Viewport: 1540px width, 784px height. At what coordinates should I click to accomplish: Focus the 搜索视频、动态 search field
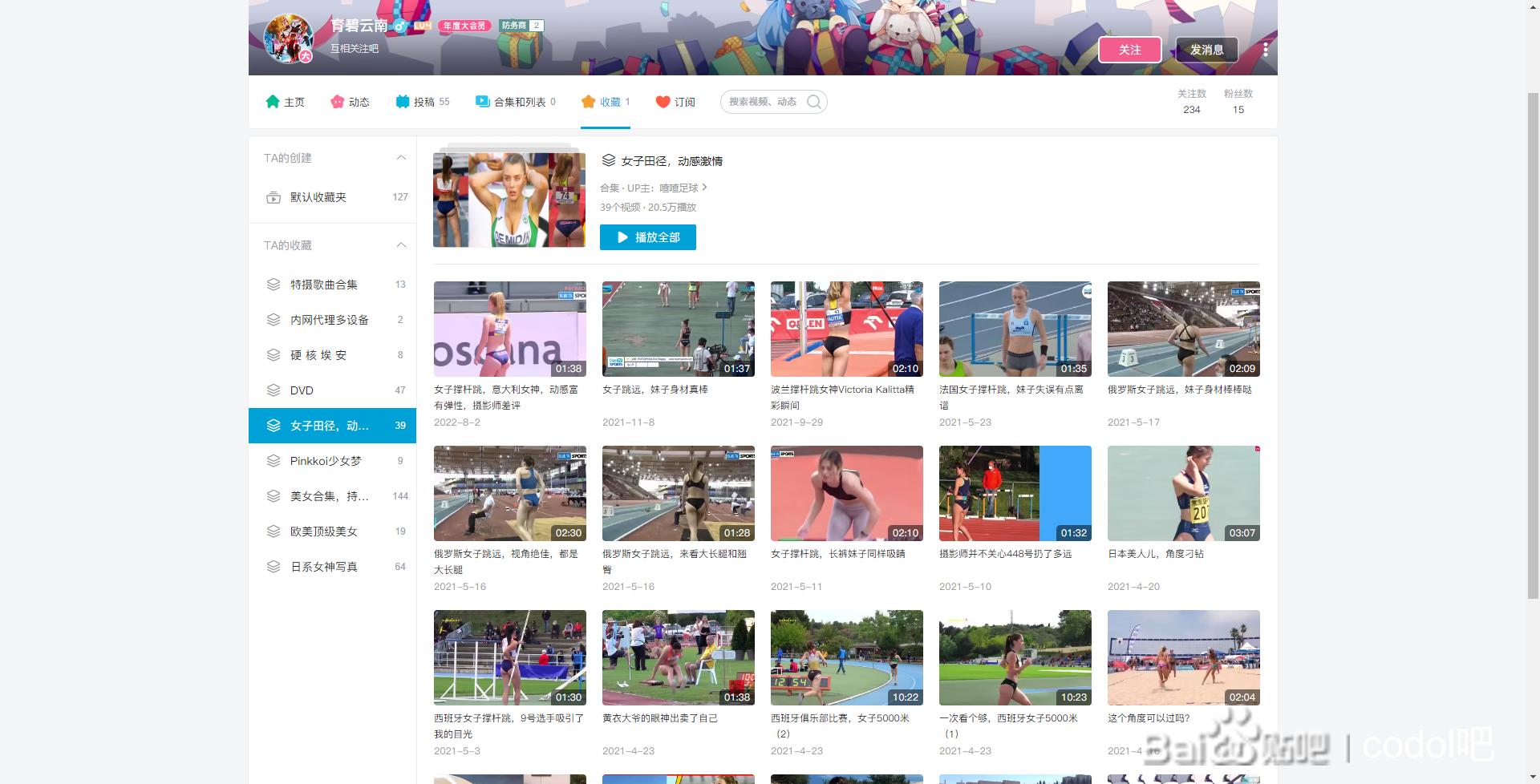click(x=773, y=102)
